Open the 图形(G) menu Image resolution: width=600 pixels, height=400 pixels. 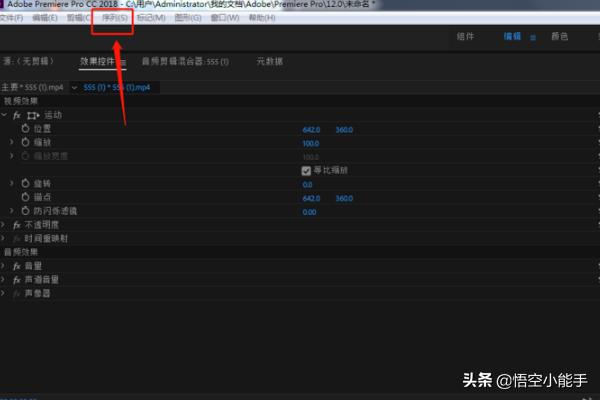click(188, 18)
